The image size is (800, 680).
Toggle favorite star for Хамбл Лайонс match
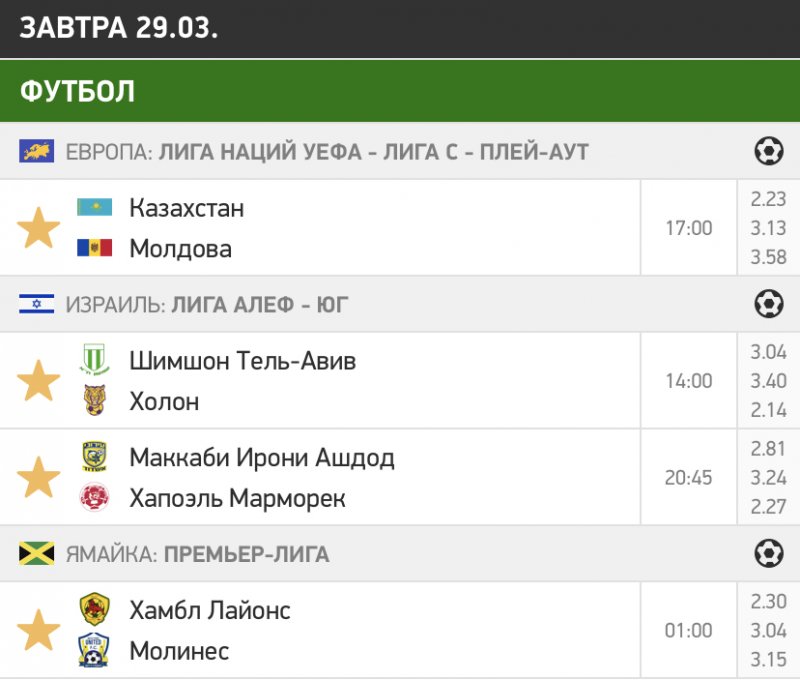(x=39, y=631)
